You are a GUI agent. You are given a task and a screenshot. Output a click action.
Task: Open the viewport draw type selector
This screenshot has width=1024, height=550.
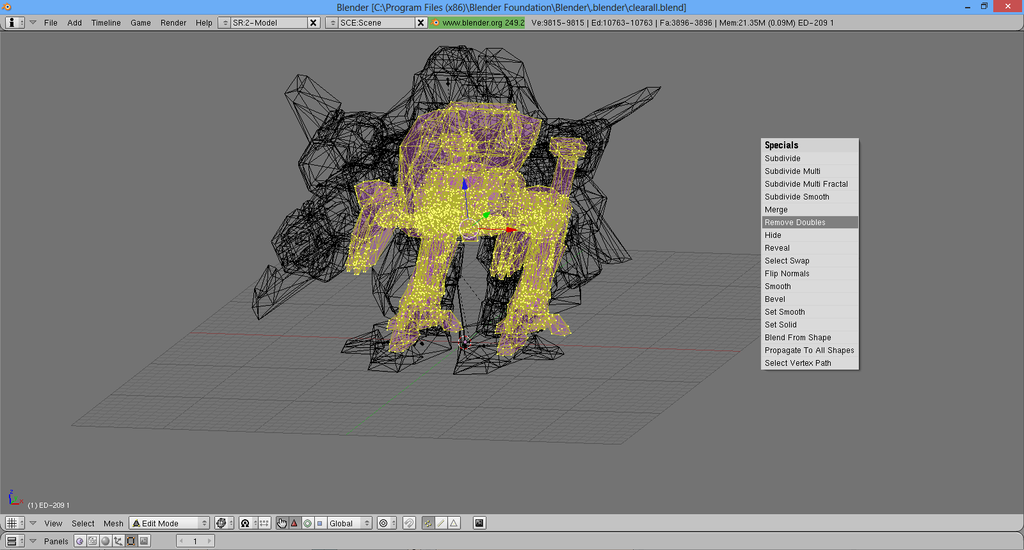pos(224,523)
